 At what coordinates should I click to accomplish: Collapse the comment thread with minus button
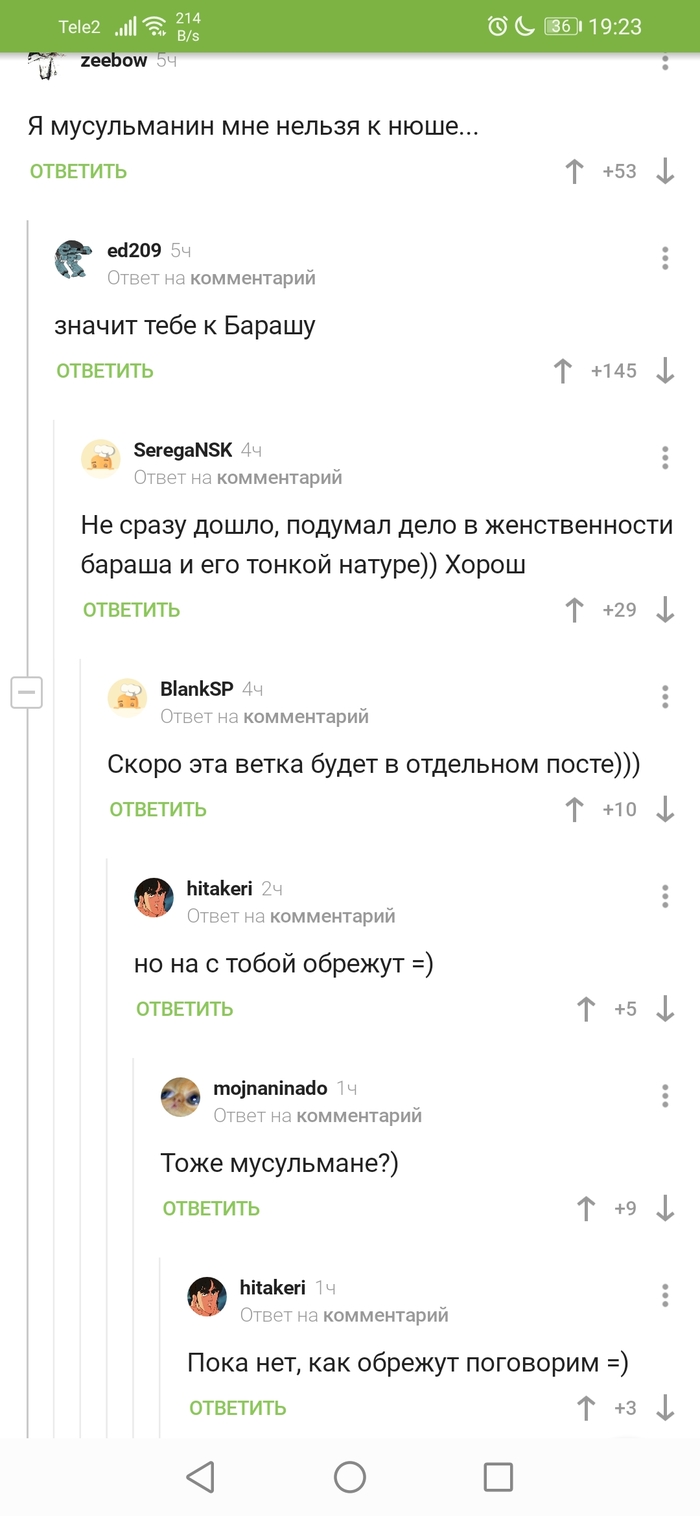click(x=27, y=691)
